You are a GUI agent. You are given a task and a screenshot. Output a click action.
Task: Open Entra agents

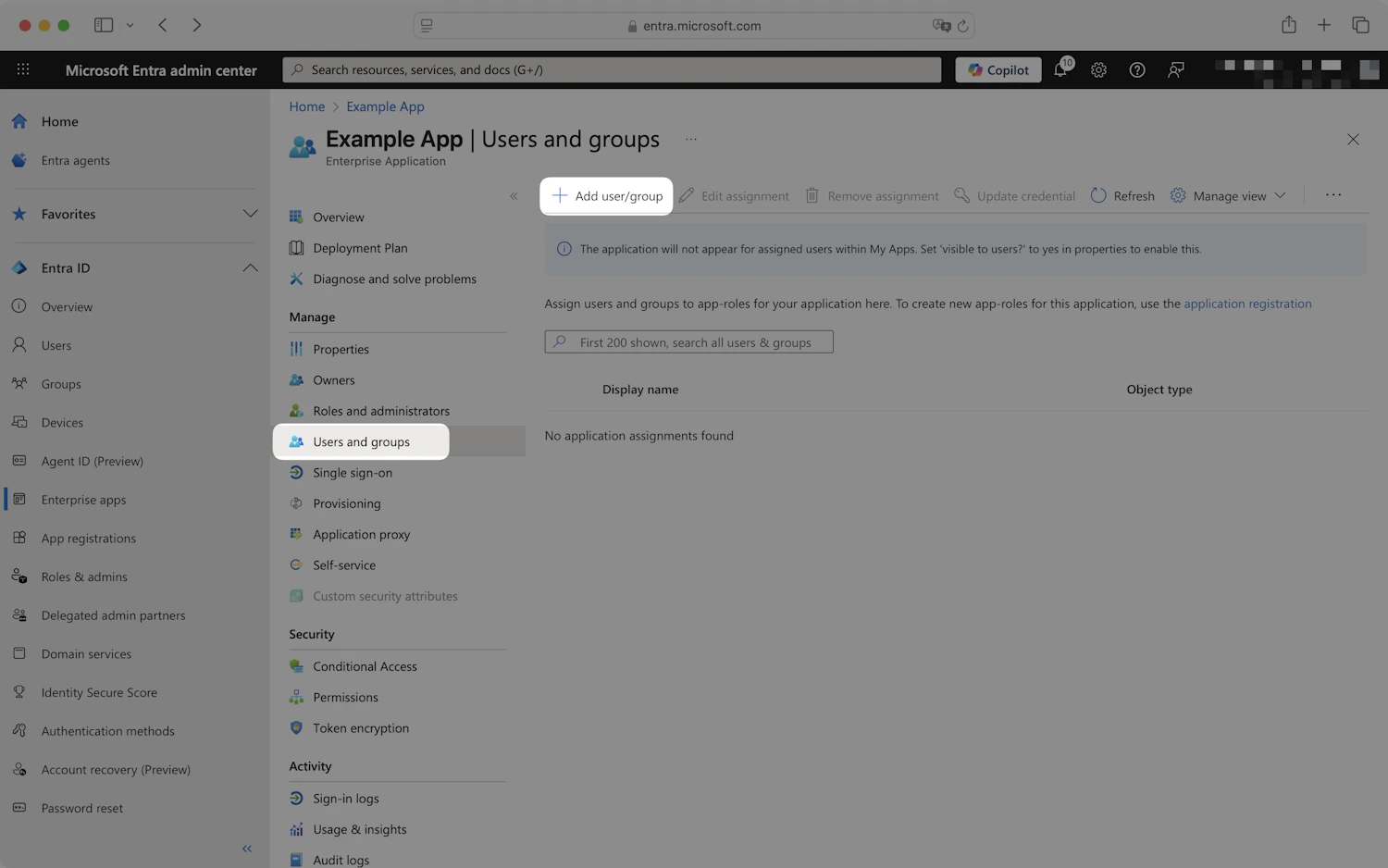75,160
